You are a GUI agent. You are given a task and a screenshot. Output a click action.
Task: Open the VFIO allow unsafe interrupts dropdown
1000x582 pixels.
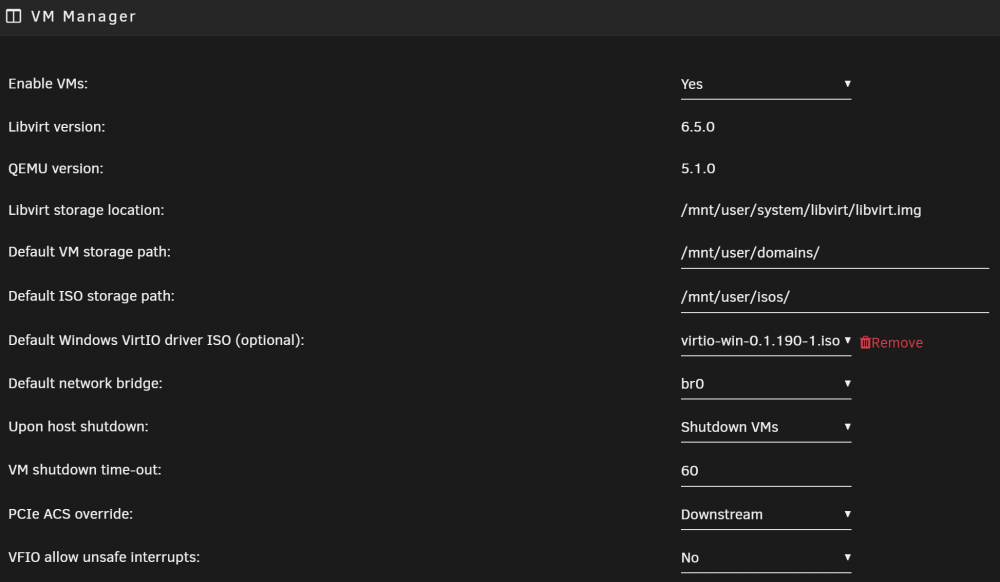pyautogui.click(x=765, y=558)
